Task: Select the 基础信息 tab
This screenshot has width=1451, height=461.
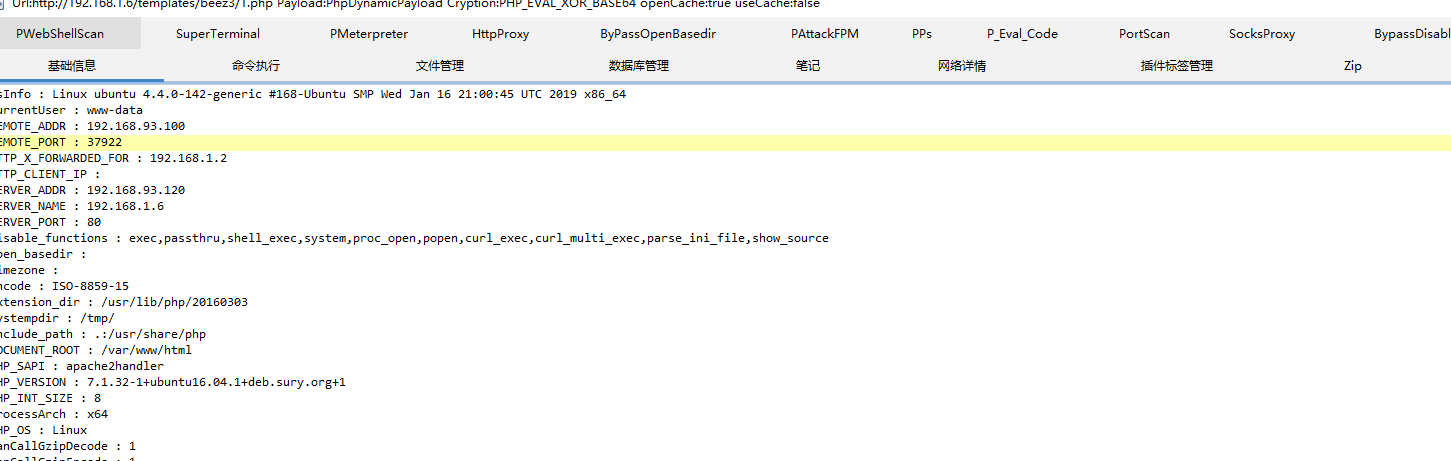Action: click(x=72, y=66)
